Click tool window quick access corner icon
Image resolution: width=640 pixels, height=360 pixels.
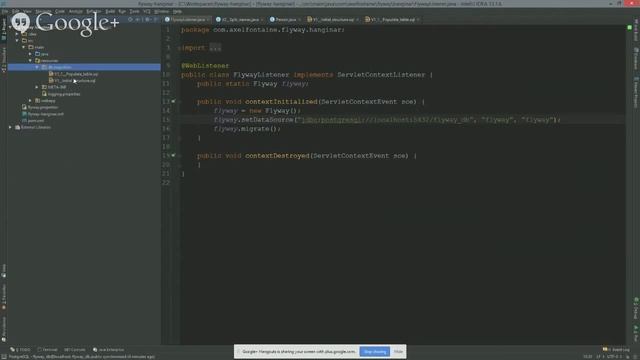pos(4,357)
